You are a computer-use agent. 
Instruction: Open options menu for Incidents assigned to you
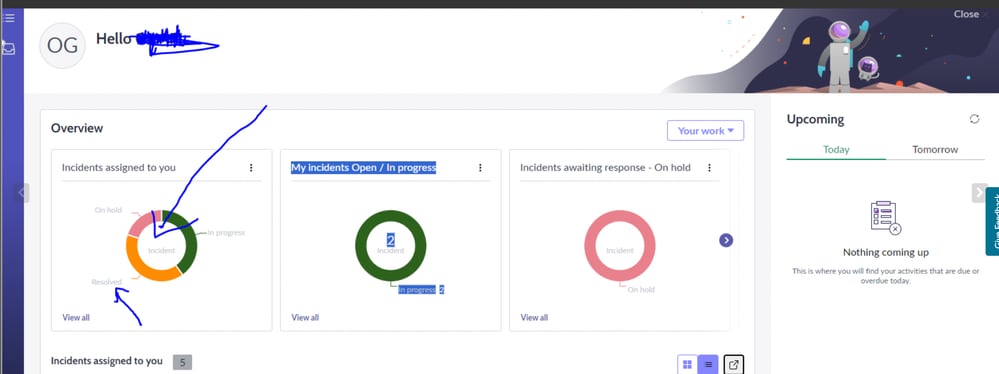(x=251, y=168)
